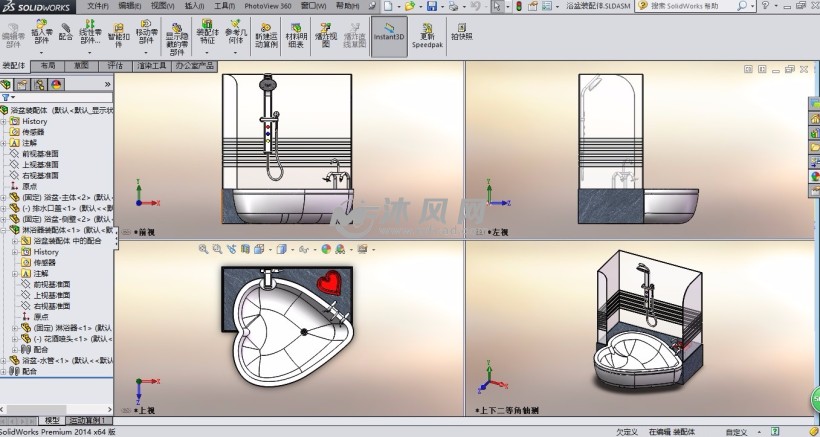Expand the 浴盆-主体<2> component
The image size is (820, 437).
coord(3,198)
